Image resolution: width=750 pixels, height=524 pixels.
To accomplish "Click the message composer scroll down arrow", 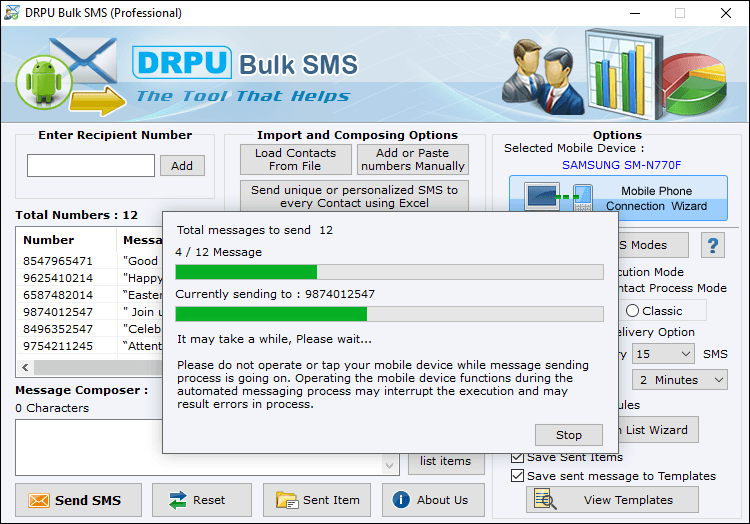I will (x=389, y=466).
